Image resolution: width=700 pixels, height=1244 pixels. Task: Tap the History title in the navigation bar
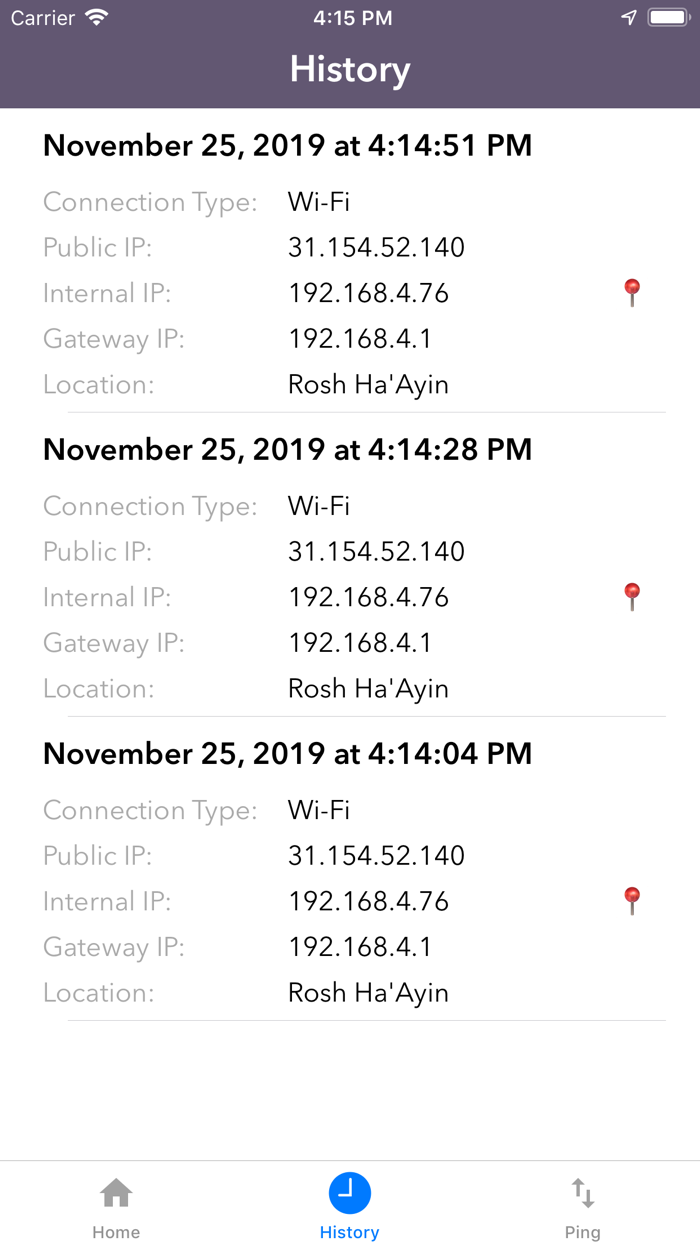pos(349,69)
